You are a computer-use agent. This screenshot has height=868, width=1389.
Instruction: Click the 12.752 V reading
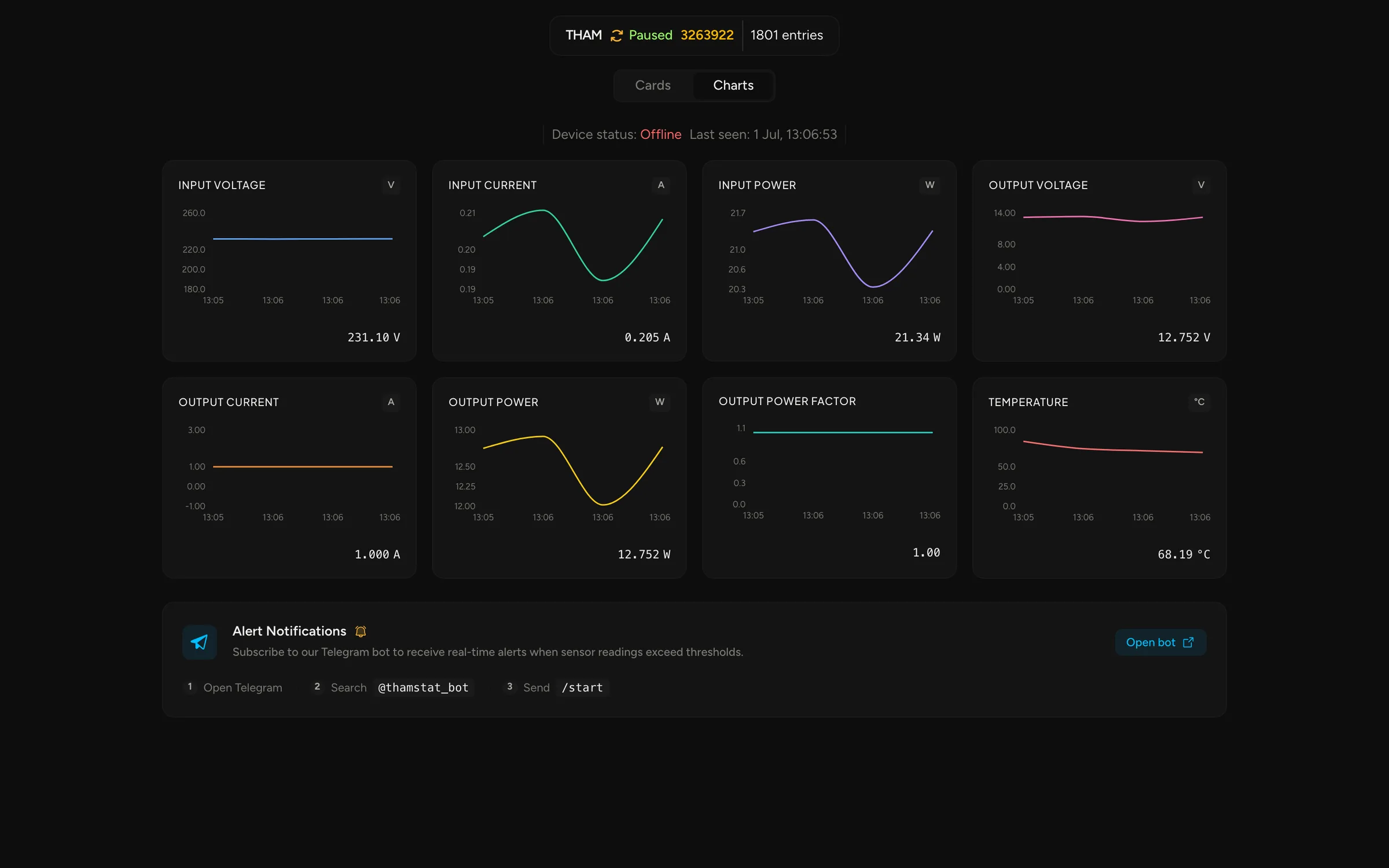(x=1184, y=337)
